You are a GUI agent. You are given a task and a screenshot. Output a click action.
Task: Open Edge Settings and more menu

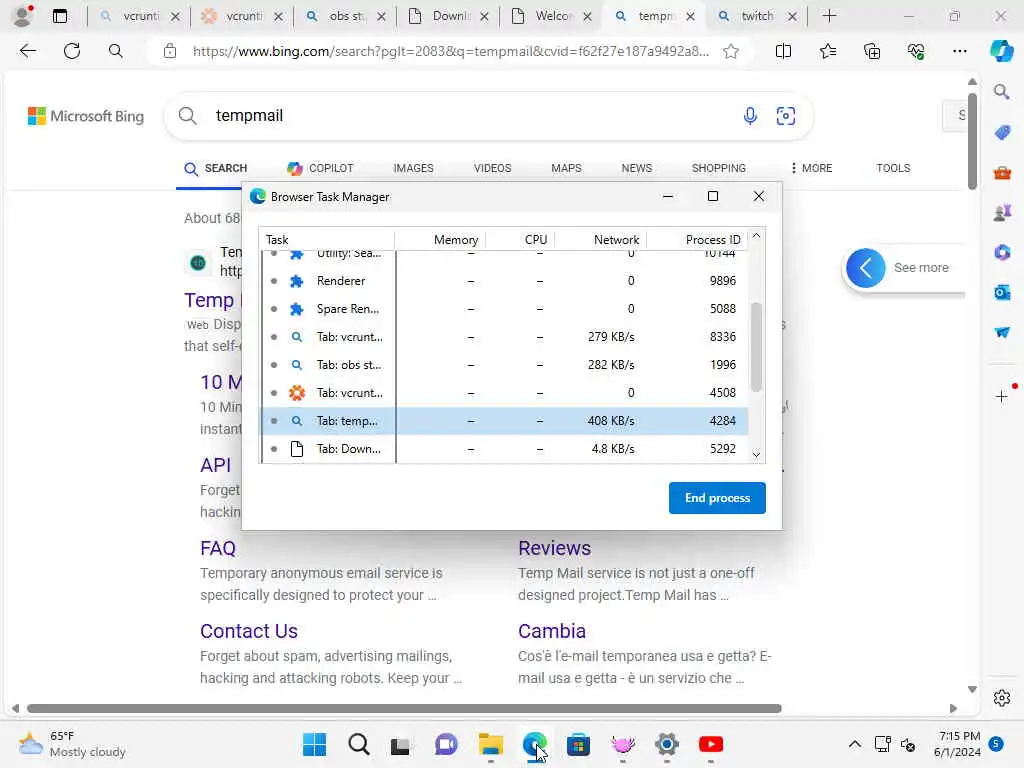click(959, 51)
